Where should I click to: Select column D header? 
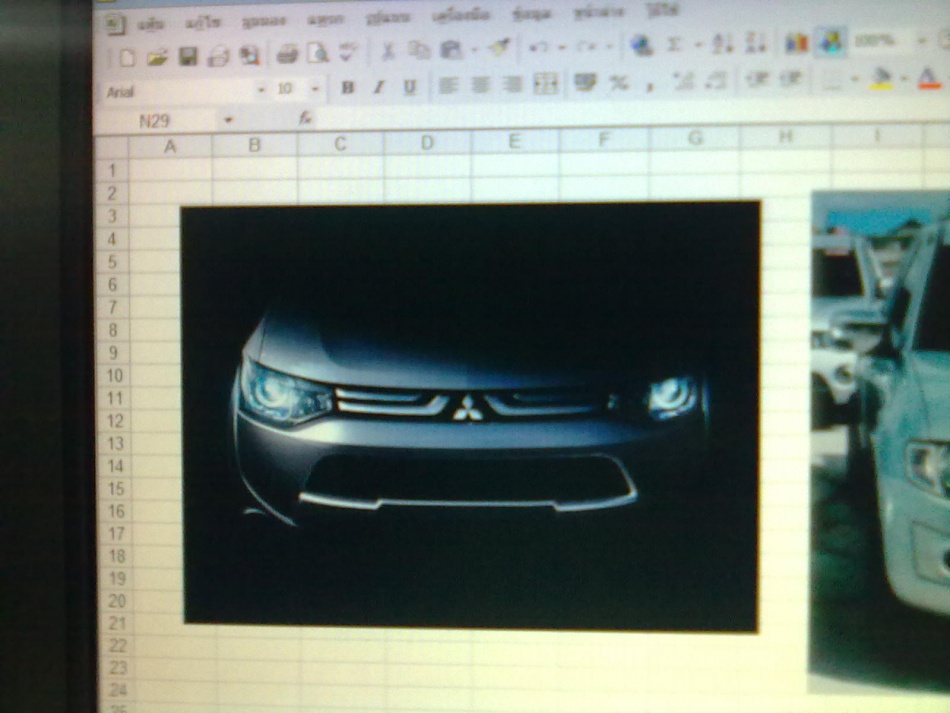click(427, 143)
